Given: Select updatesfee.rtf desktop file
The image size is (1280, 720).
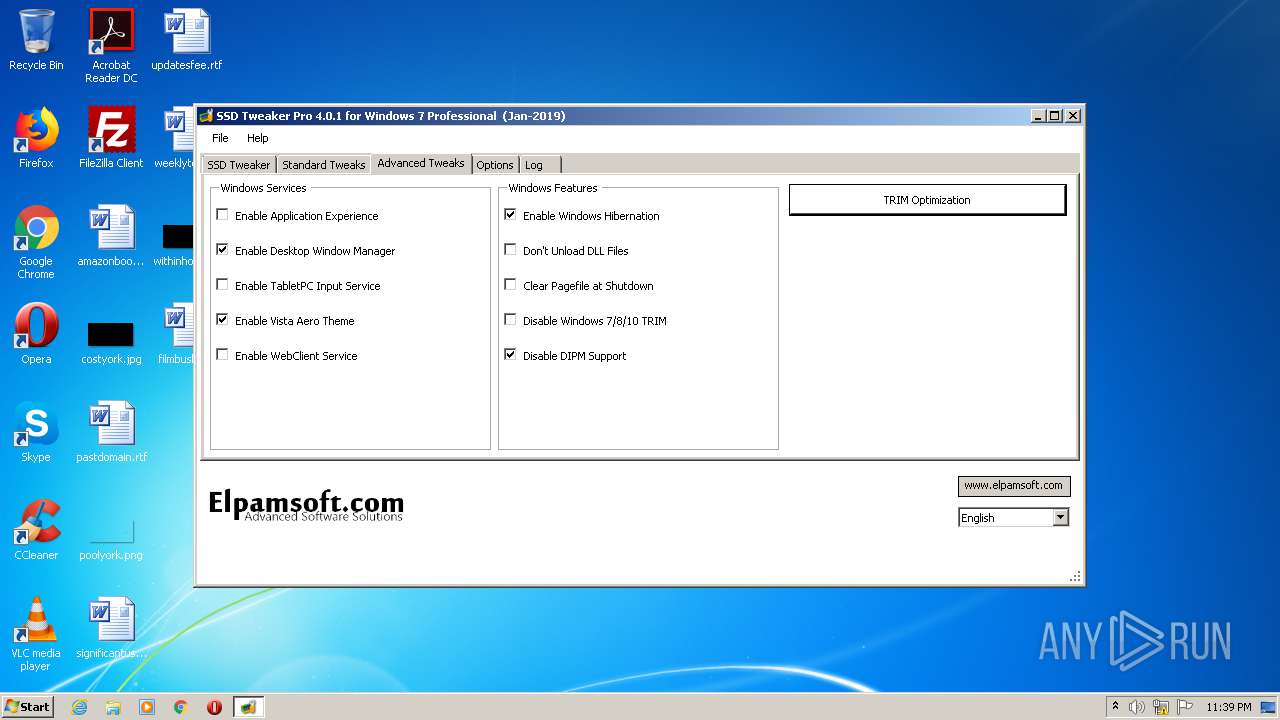Looking at the screenshot, I should coord(187,40).
